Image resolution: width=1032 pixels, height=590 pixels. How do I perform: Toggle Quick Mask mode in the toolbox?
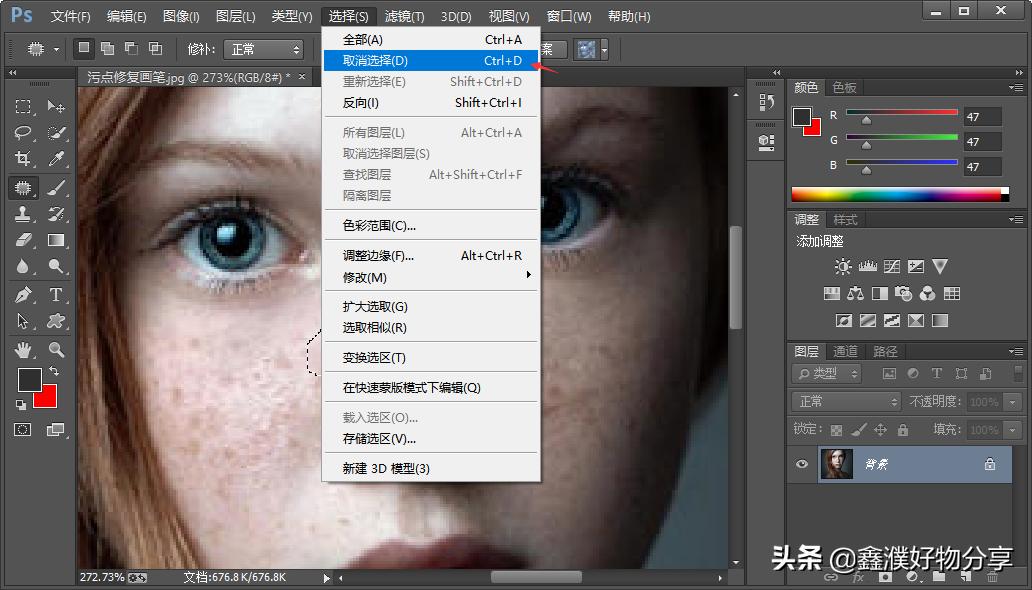23,429
